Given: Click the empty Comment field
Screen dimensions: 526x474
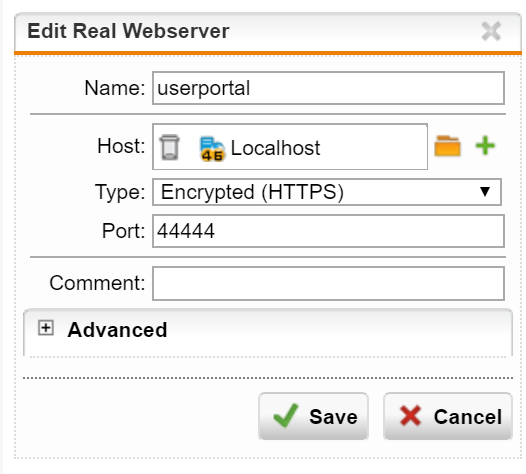Looking at the screenshot, I should point(328,283).
